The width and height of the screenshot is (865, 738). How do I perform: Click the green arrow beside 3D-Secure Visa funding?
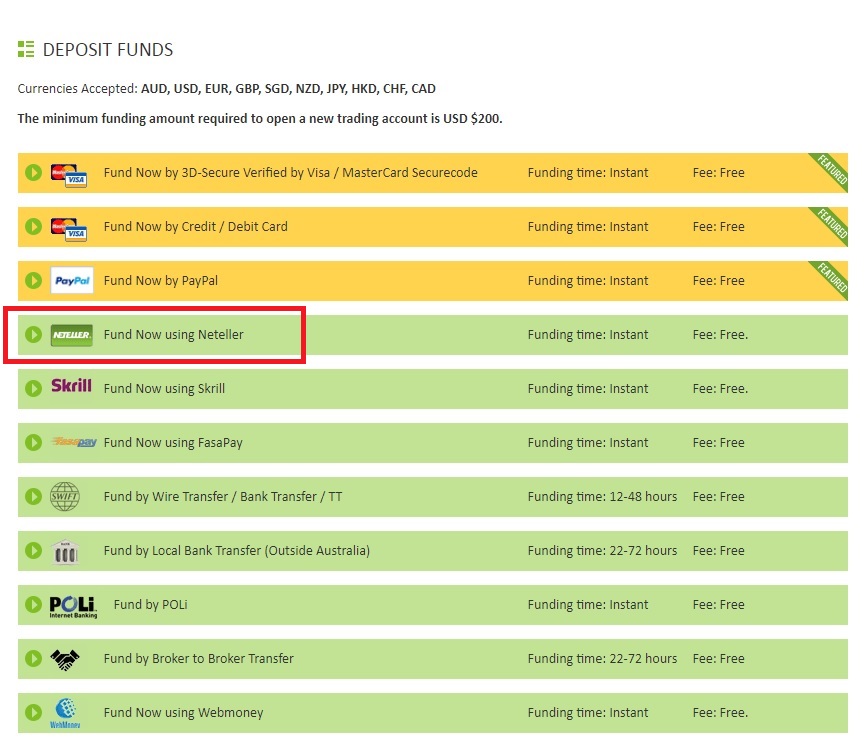point(34,173)
